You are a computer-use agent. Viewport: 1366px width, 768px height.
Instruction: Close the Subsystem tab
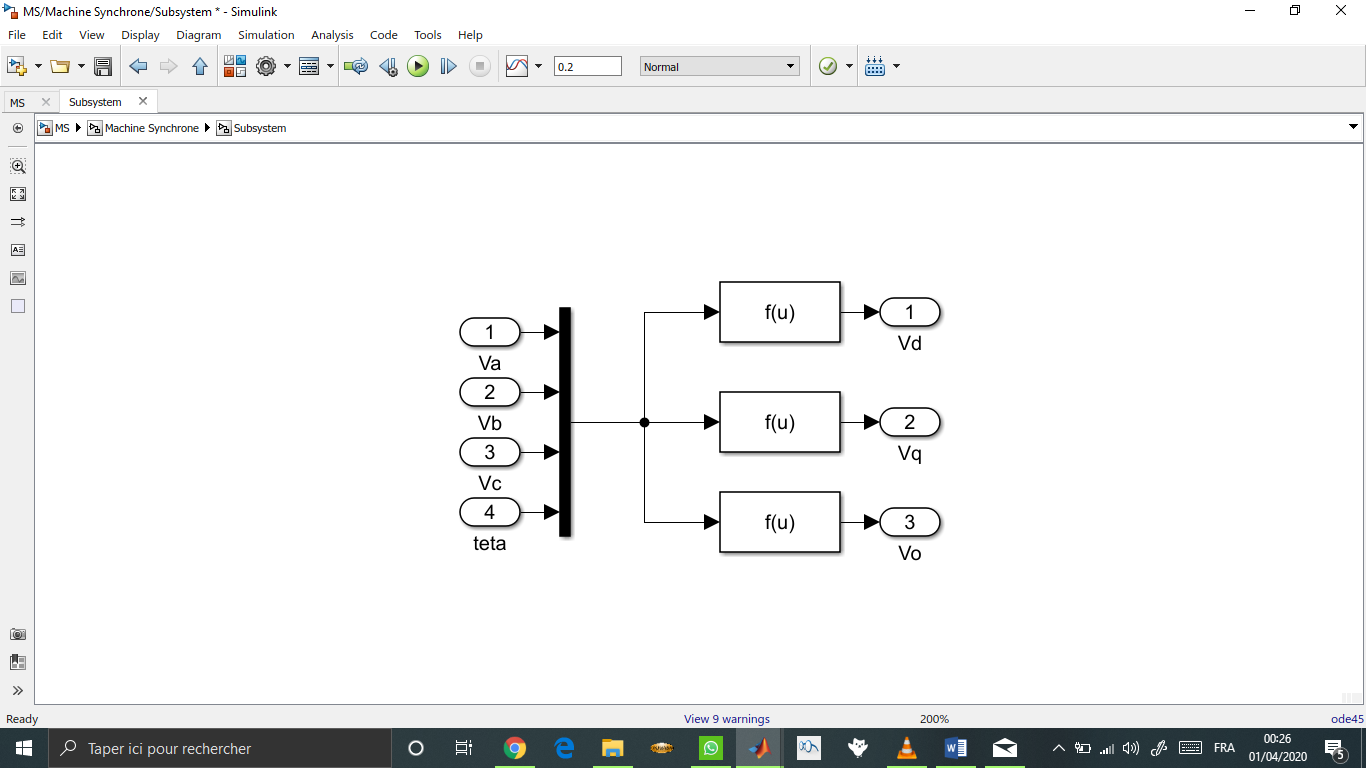click(x=143, y=101)
